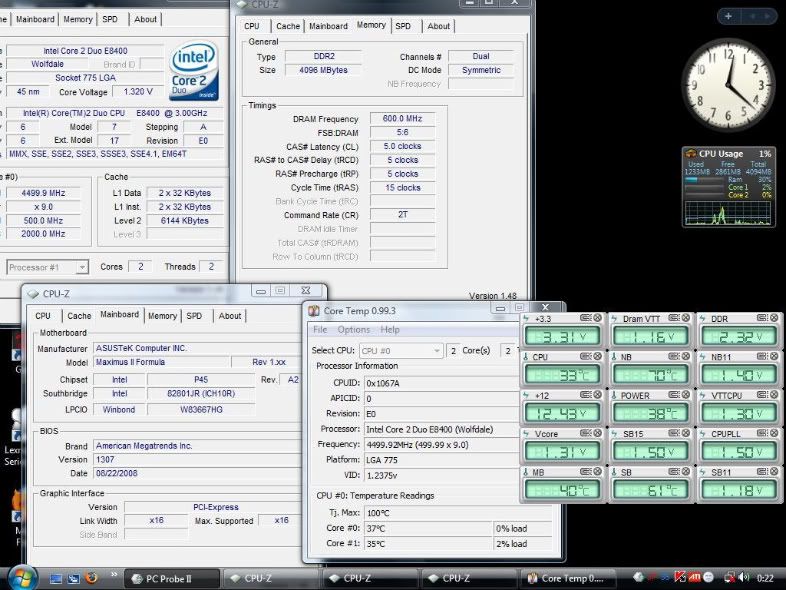Switch to SPD tab in CPU-Z Memory window
The width and height of the screenshot is (786, 590).
point(403,26)
